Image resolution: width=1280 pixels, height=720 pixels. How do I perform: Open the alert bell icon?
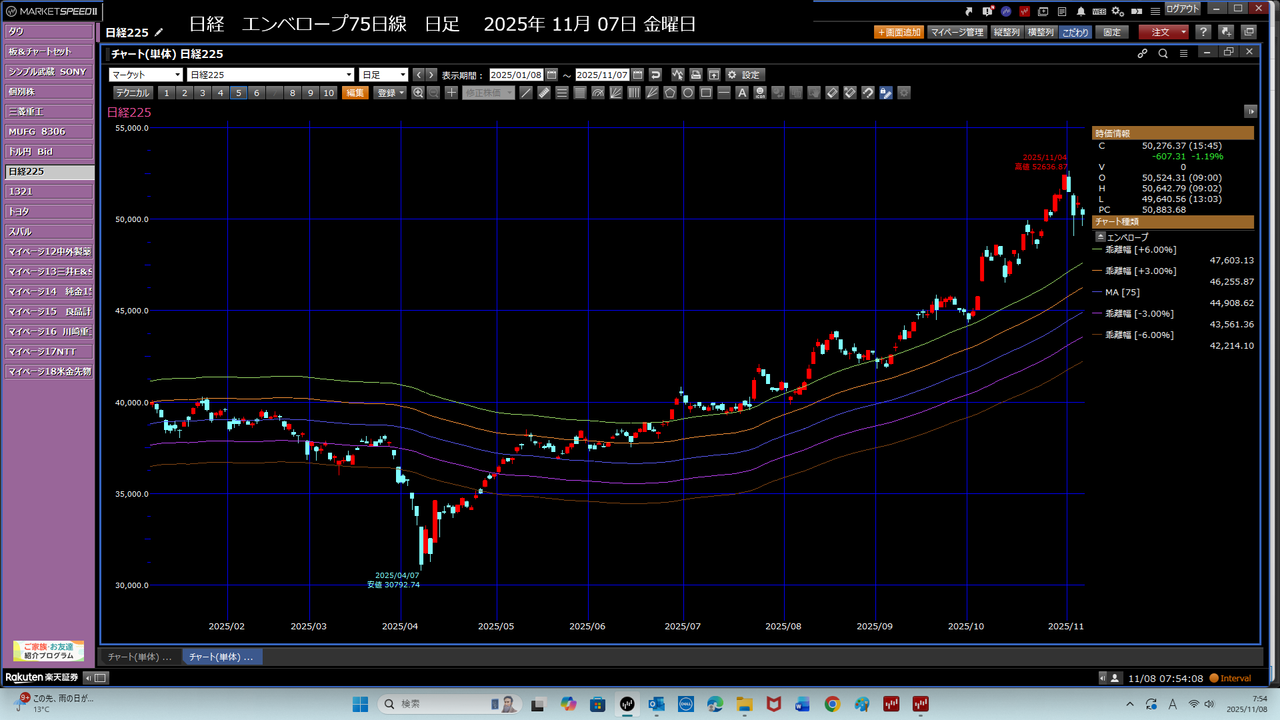click(1081, 10)
